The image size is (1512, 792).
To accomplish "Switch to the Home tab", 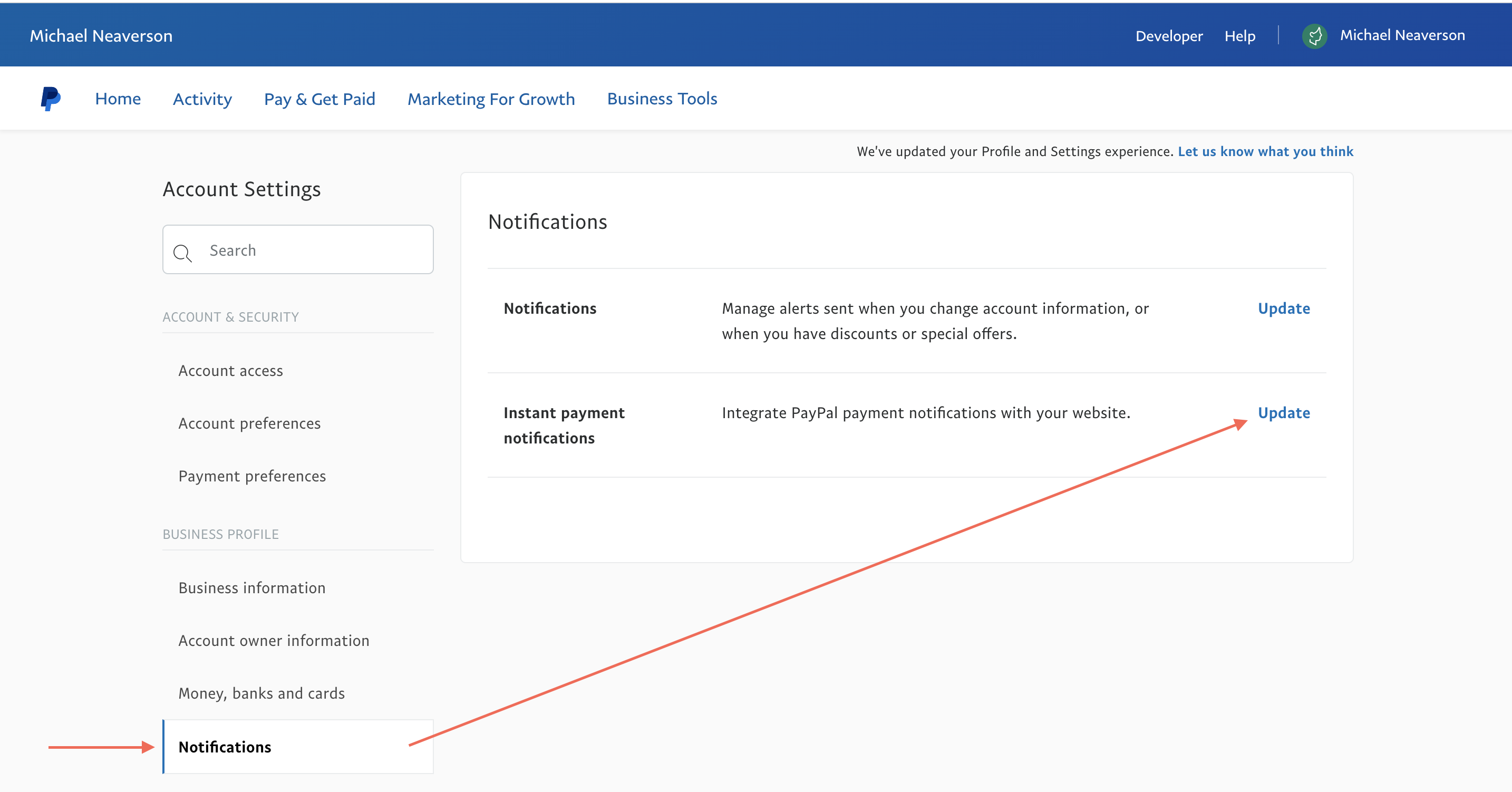I will [118, 98].
